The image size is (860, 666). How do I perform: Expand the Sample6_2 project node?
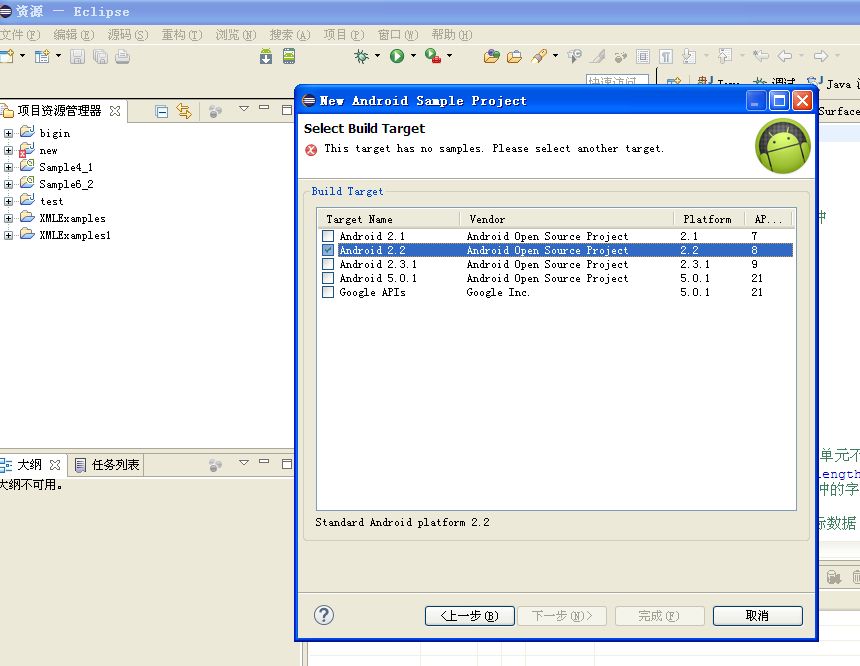pyautogui.click(x=8, y=184)
